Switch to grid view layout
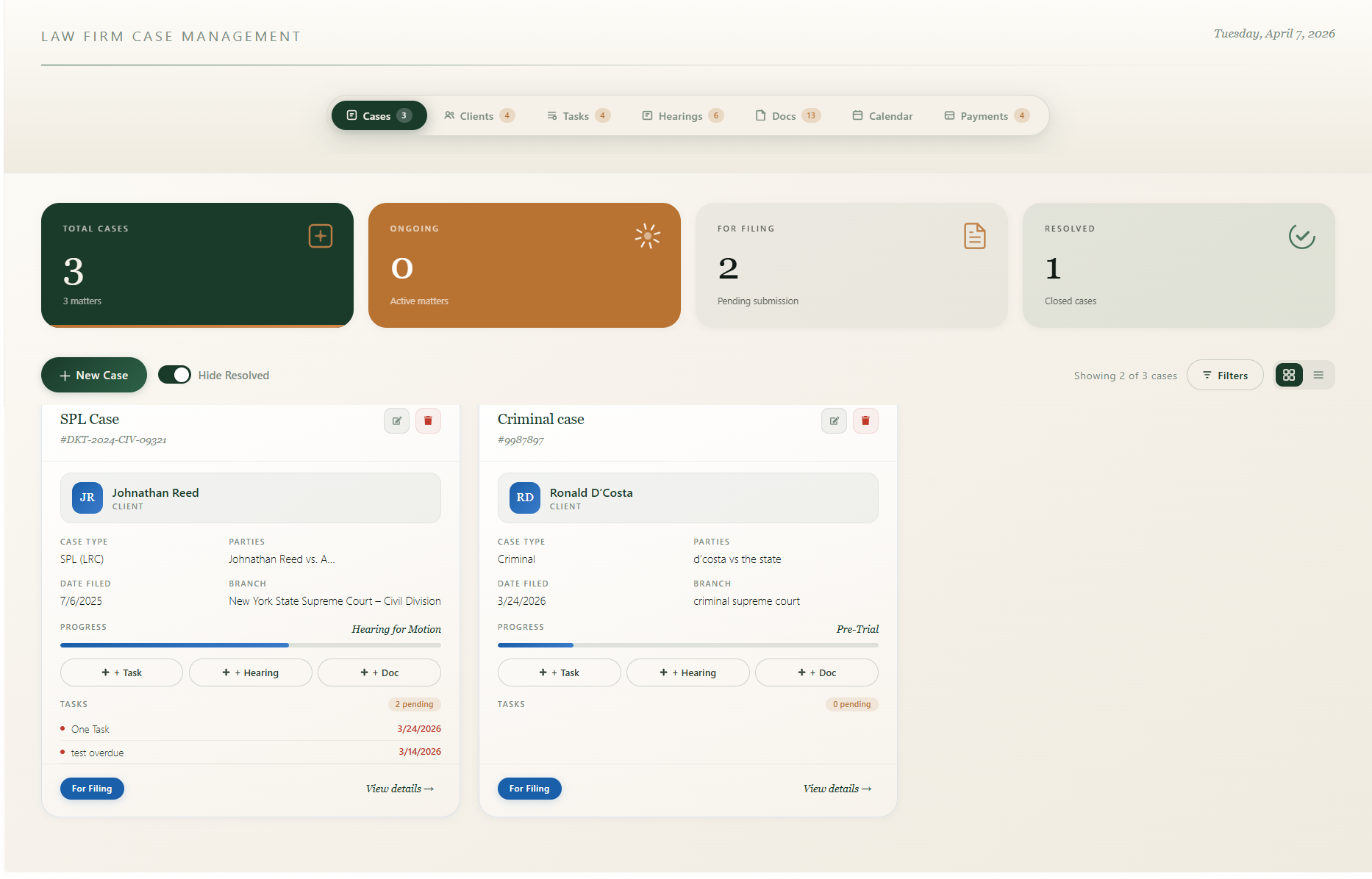Viewport: 1372px width, 879px height. (1288, 375)
